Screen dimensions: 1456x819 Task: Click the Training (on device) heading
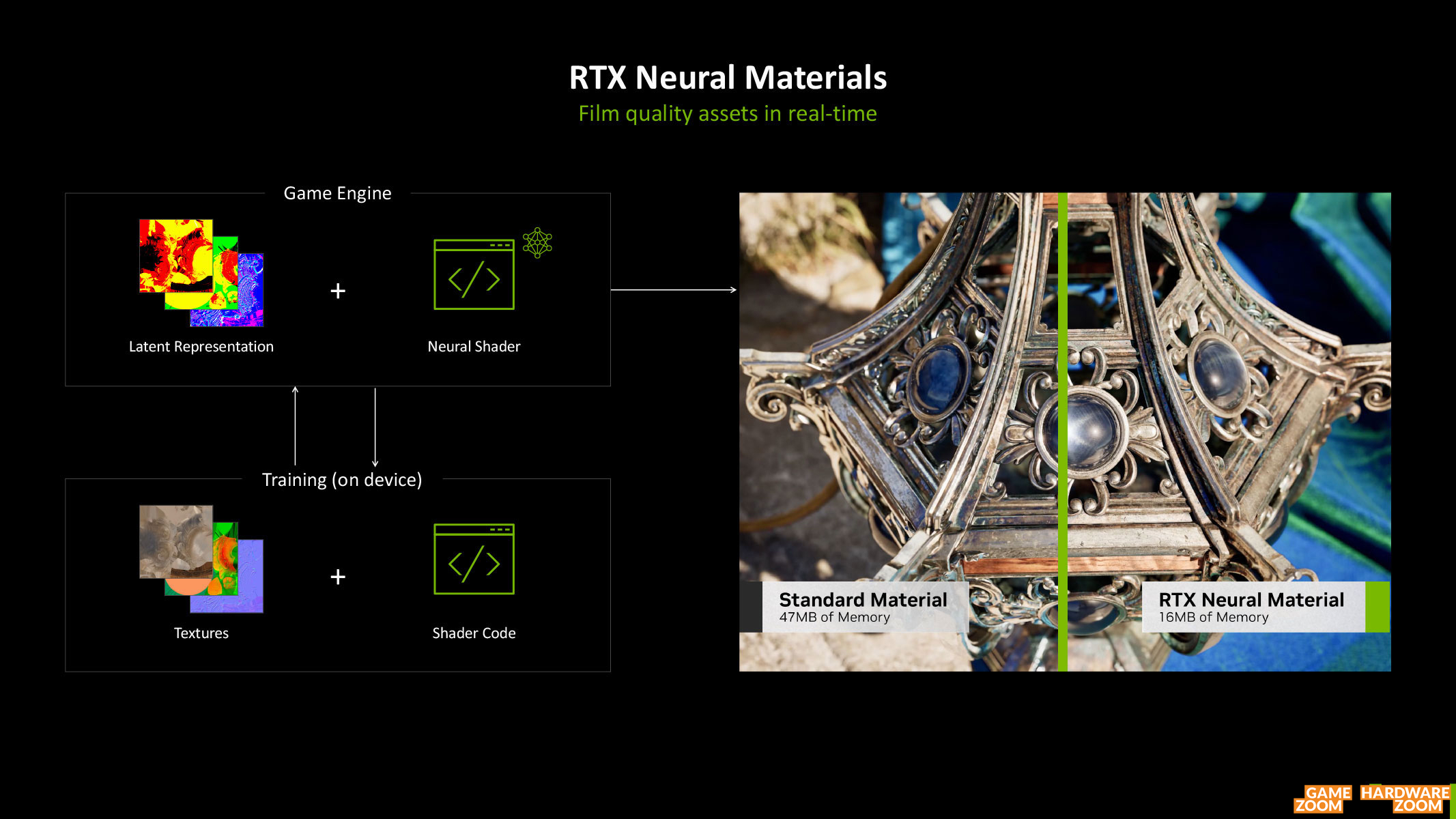tap(342, 480)
